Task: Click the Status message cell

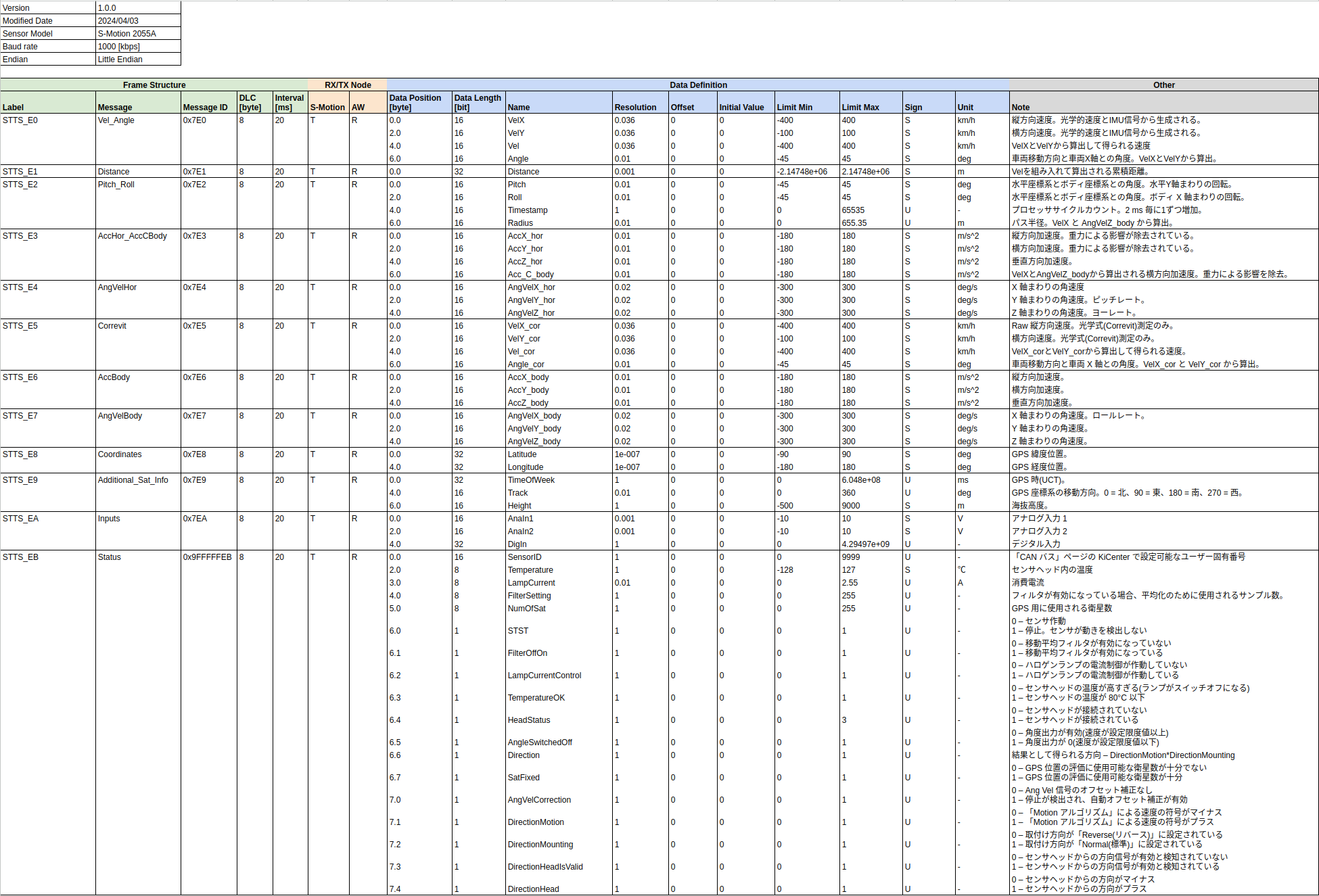Action: 138,557
